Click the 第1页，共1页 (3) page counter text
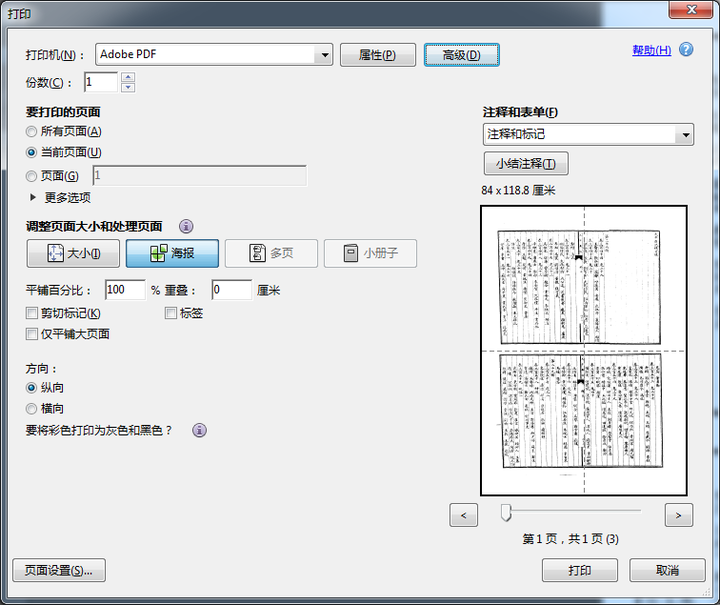Viewport: 720px width, 605px height. point(570,538)
